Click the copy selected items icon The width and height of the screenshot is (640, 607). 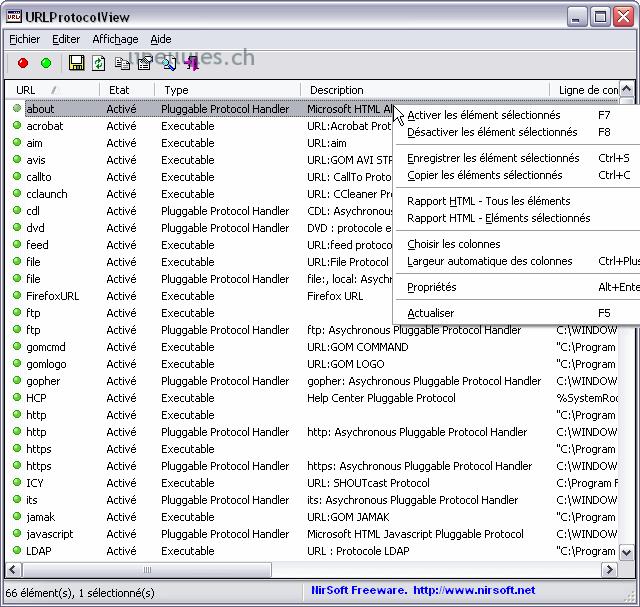(x=122, y=63)
